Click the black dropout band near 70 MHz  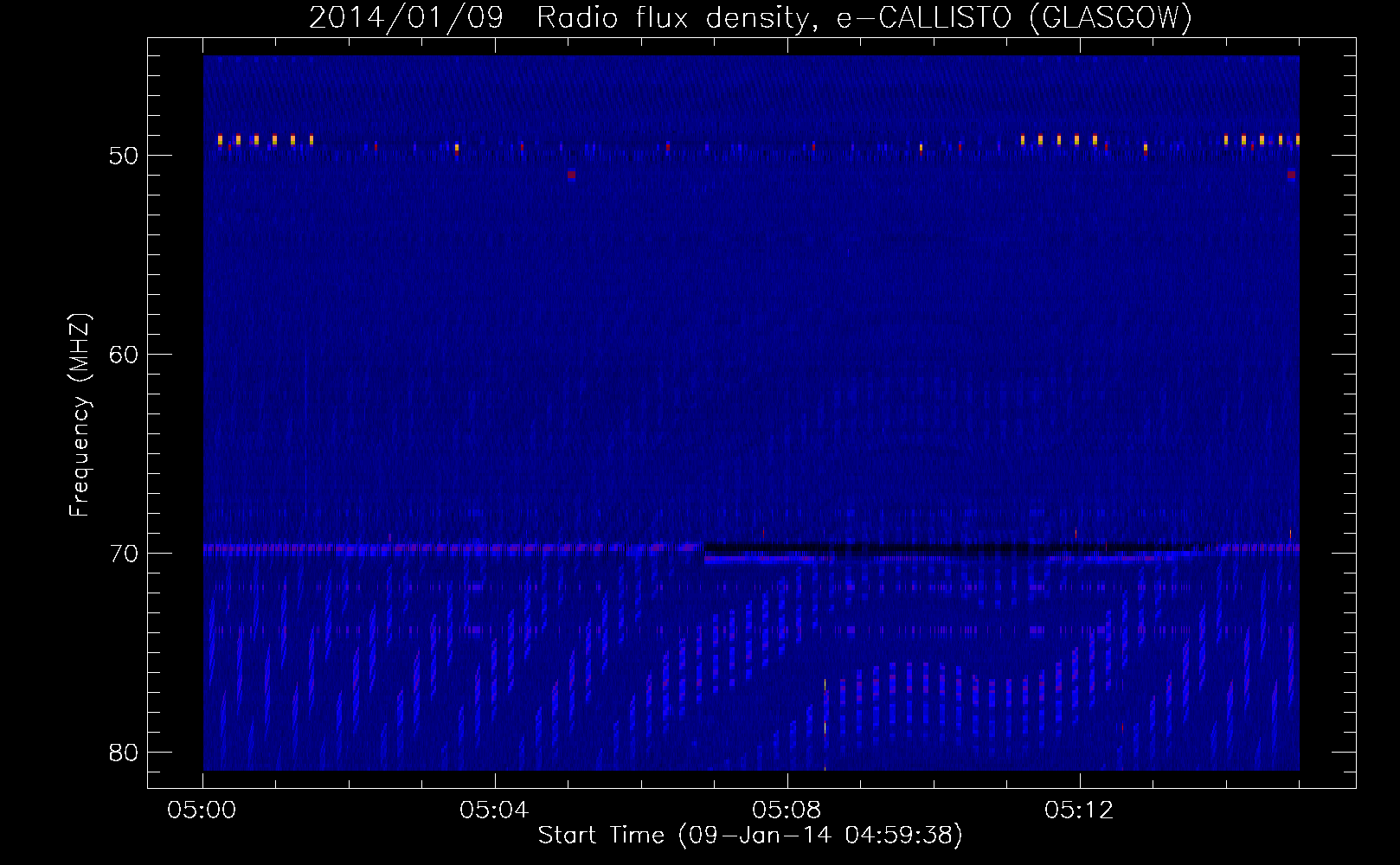(952, 548)
